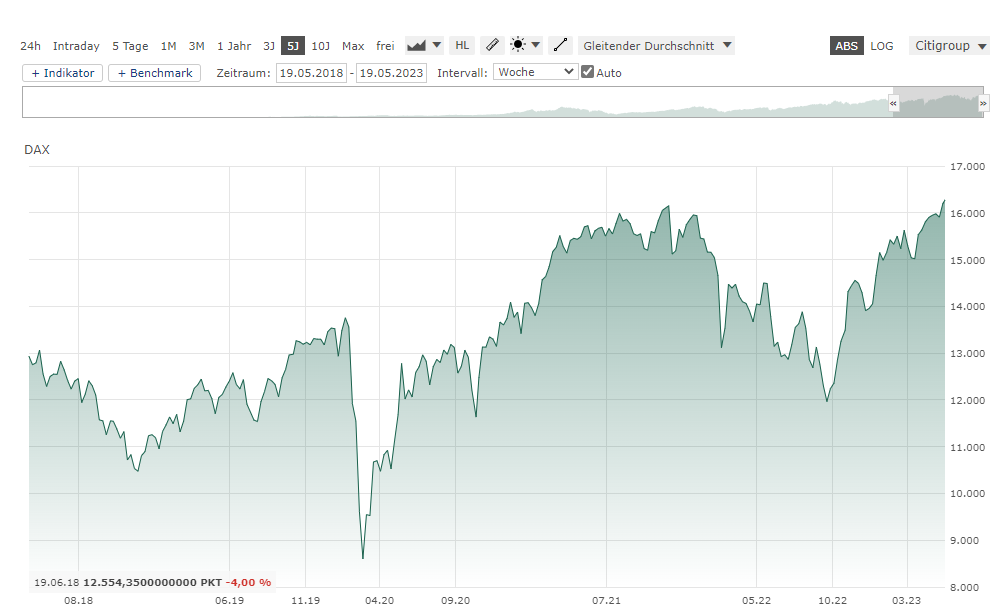Add an indicator with + Indikator
The image size is (994, 608).
point(62,73)
